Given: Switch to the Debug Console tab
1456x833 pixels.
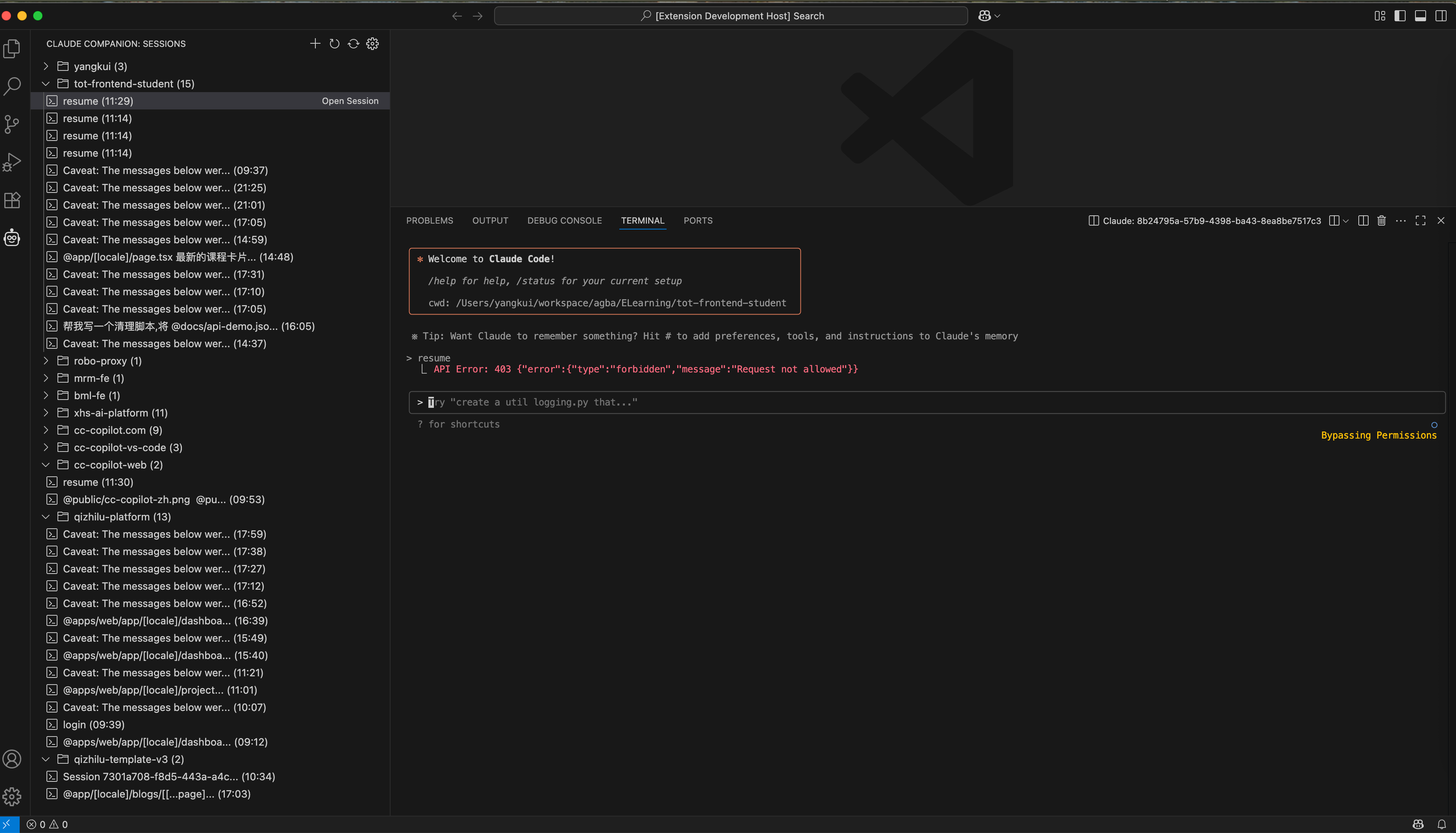Looking at the screenshot, I should [565, 221].
